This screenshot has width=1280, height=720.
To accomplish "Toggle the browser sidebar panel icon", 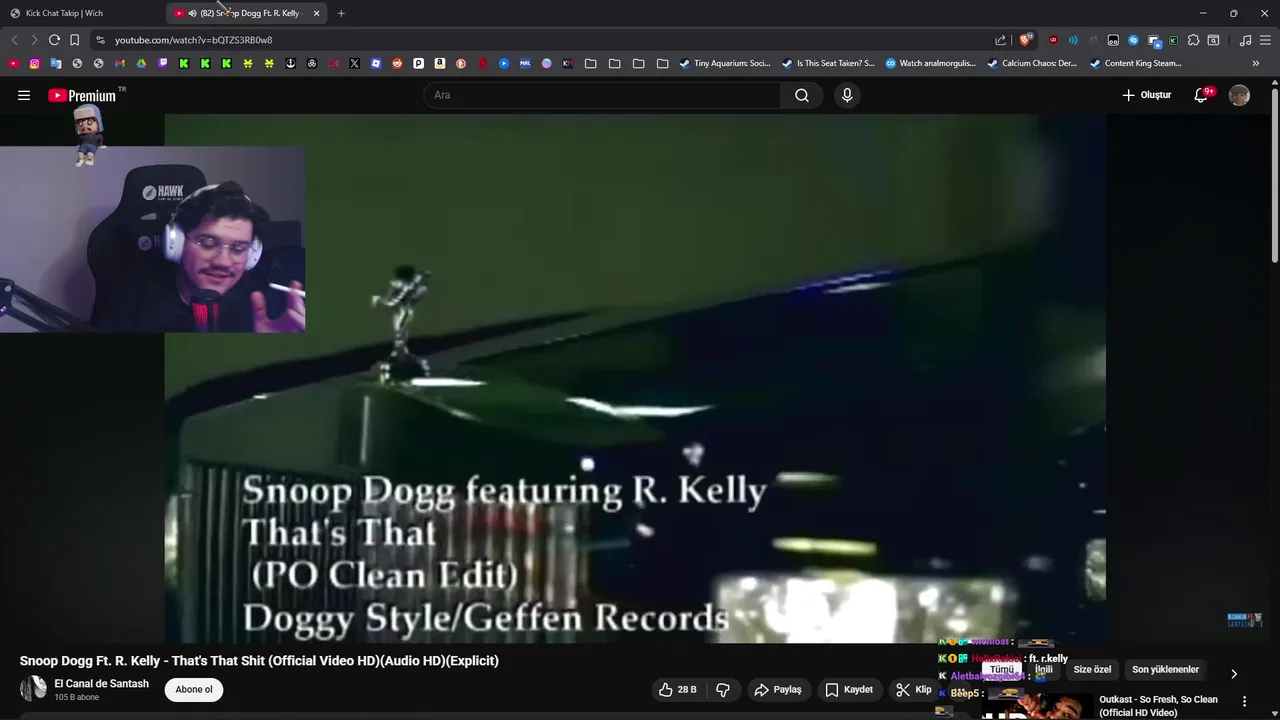I will pyautogui.click(x=1213, y=40).
